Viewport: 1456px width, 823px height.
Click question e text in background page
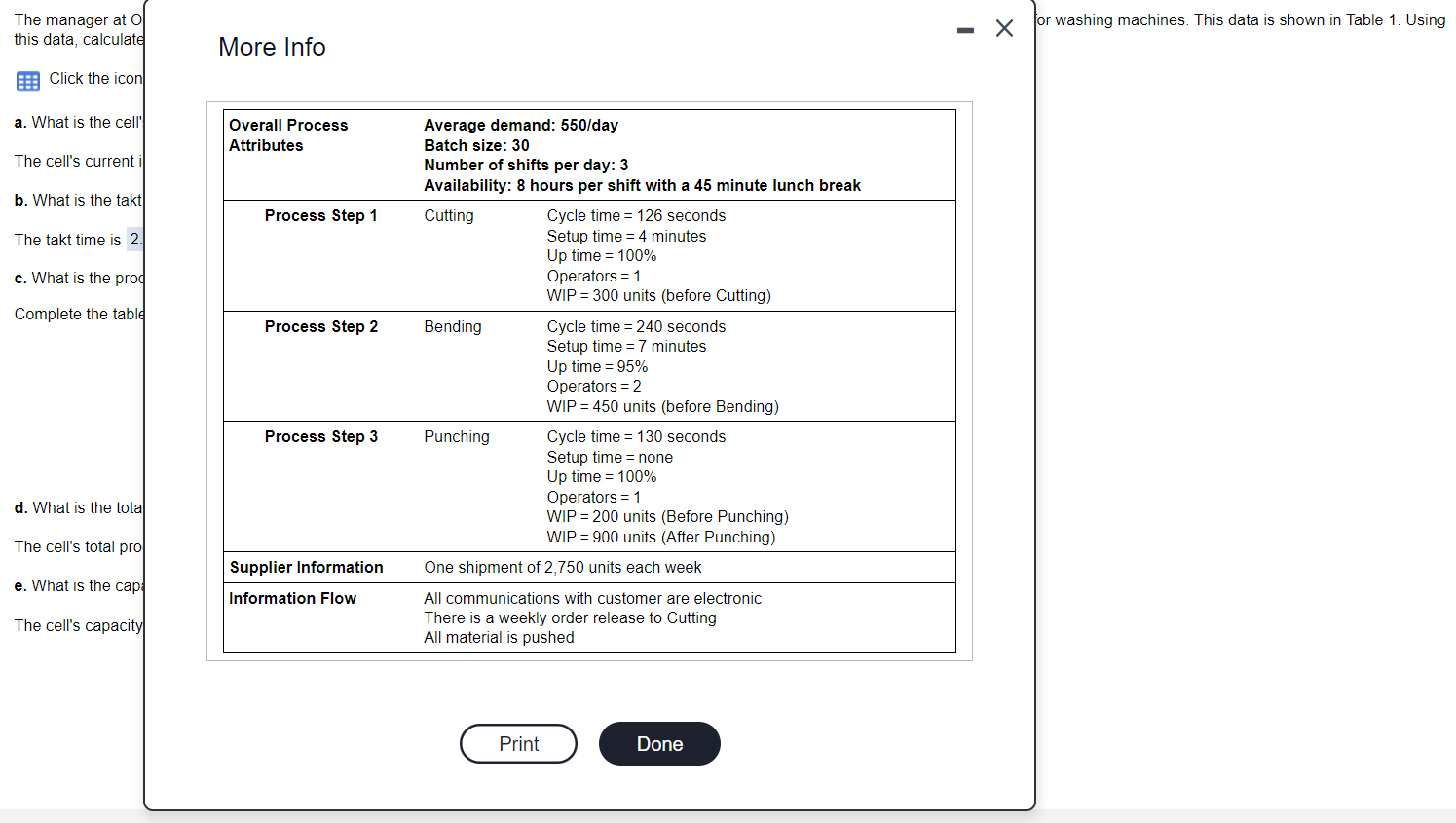[x=78, y=585]
